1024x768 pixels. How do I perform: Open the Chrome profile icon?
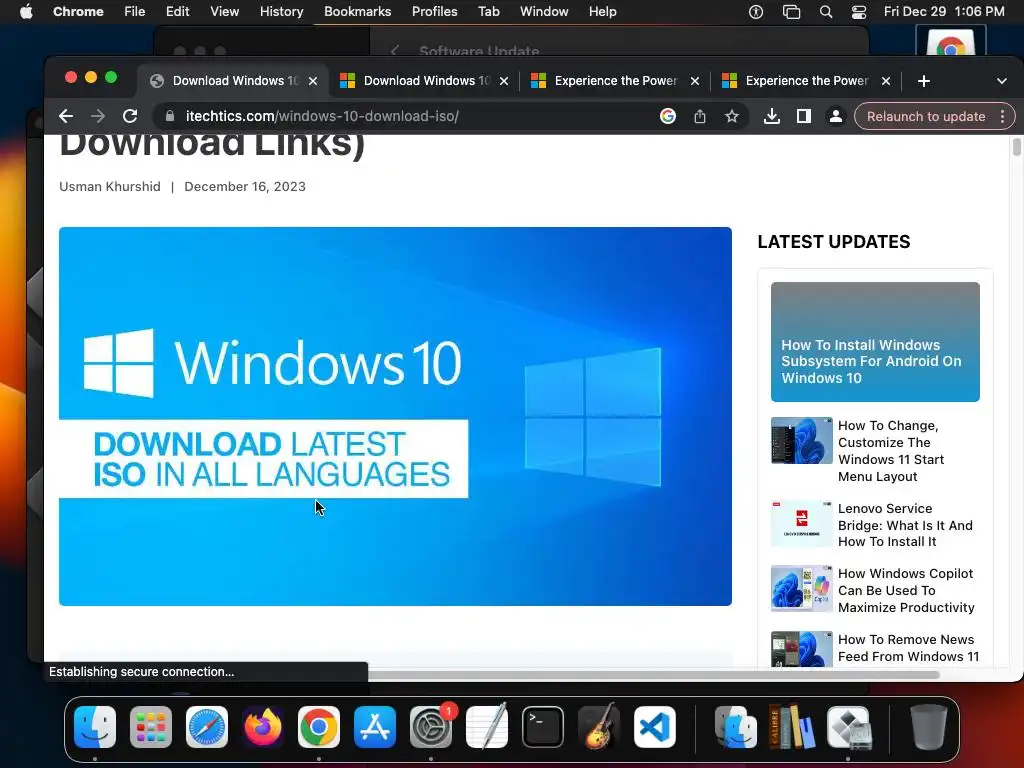click(835, 116)
